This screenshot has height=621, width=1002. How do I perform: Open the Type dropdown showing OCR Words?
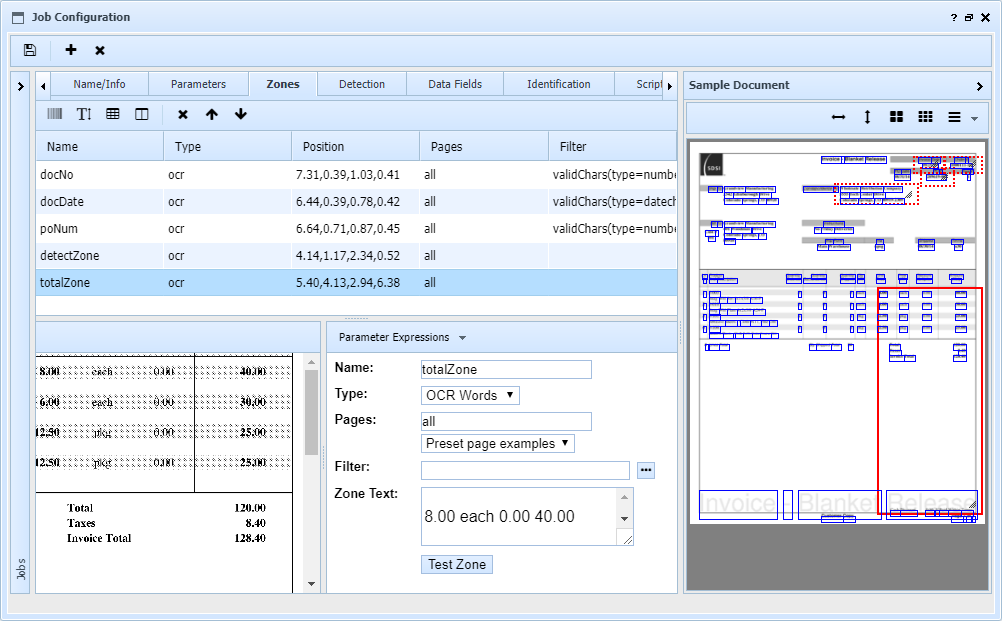point(470,395)
